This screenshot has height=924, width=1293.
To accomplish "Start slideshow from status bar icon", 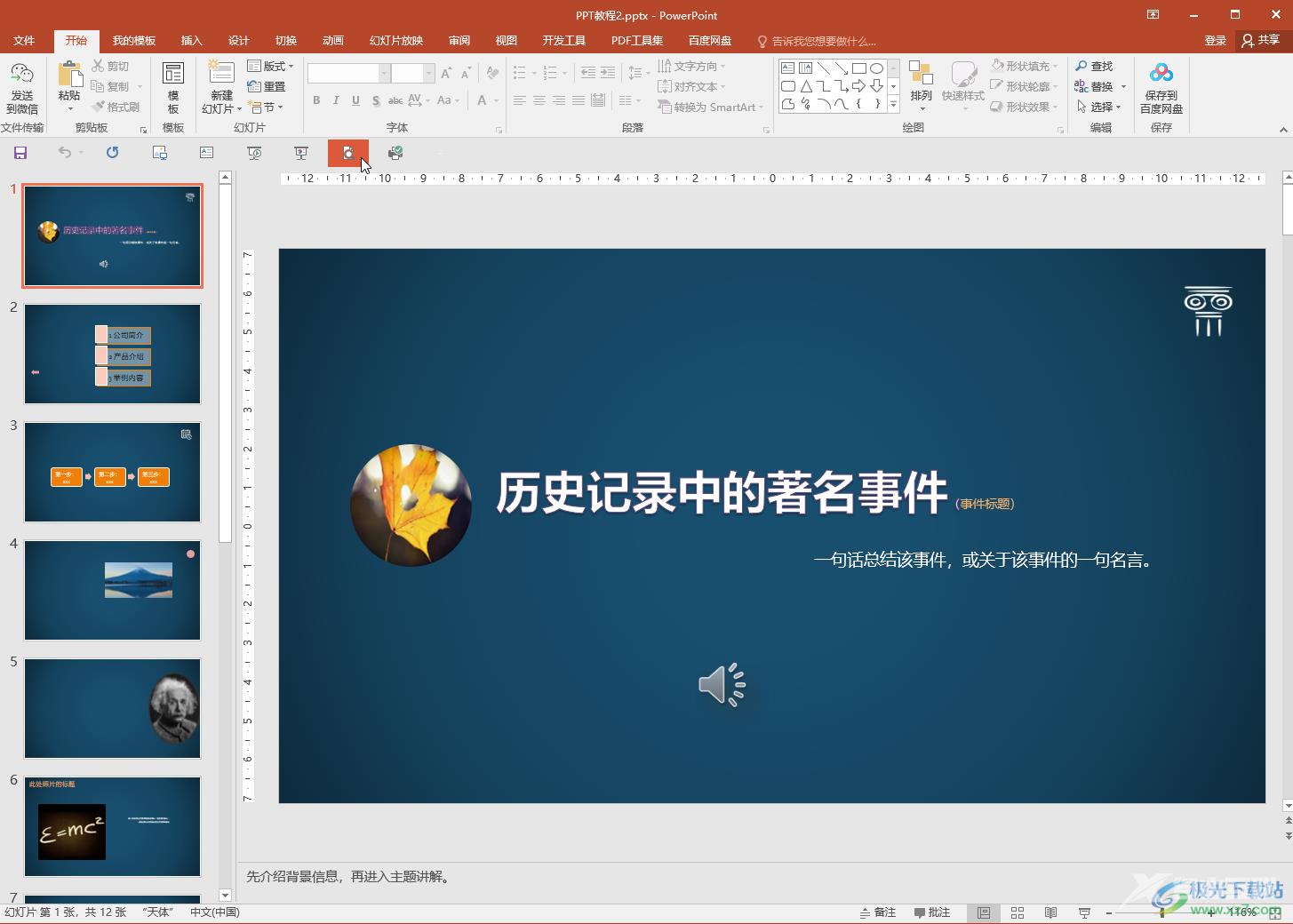I will point(1084,912).
